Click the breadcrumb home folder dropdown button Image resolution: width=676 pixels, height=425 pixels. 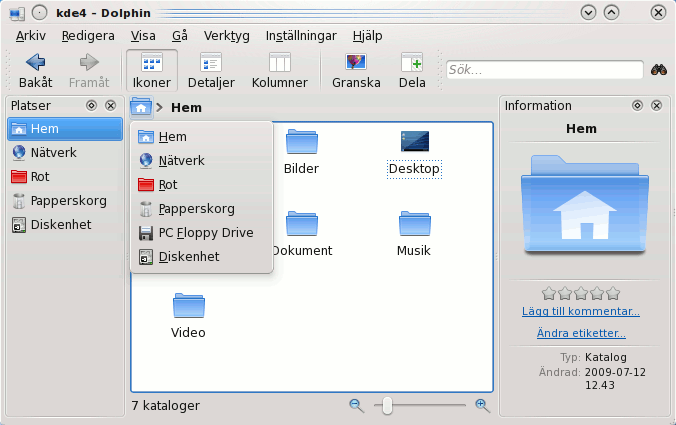click(141, 107)
